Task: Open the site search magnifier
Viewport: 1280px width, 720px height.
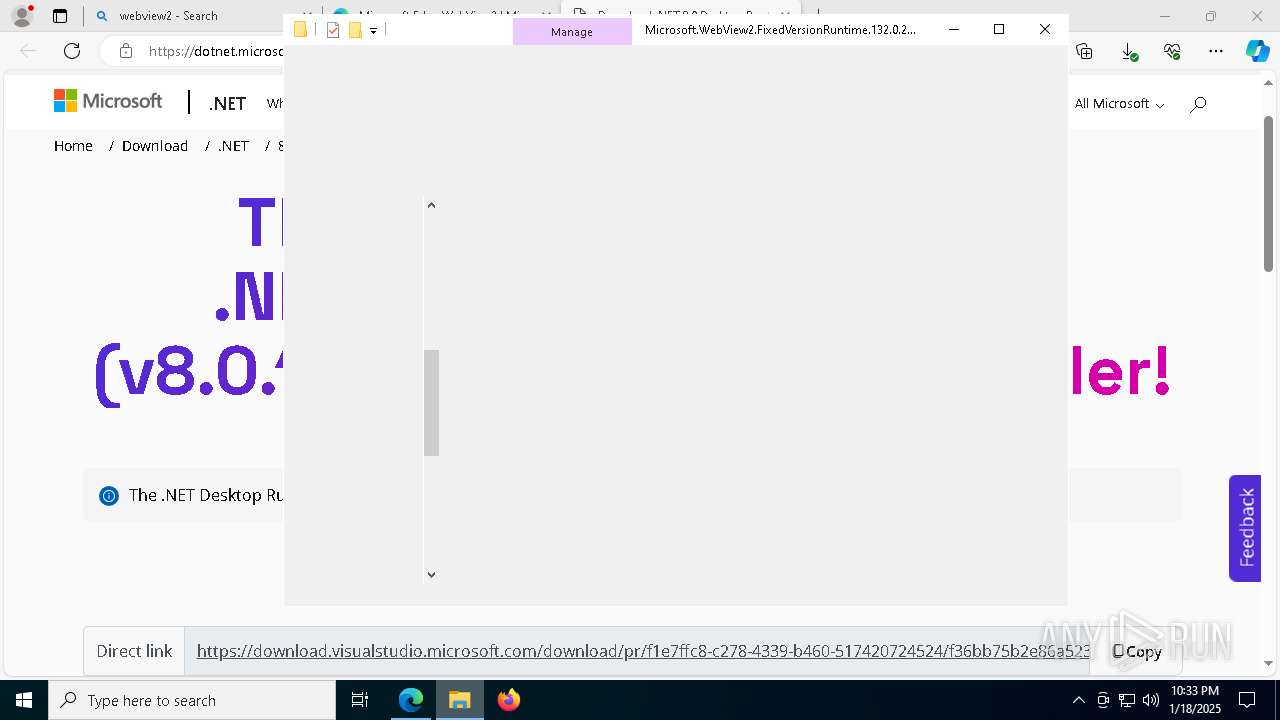Action: coord(1198,103)
